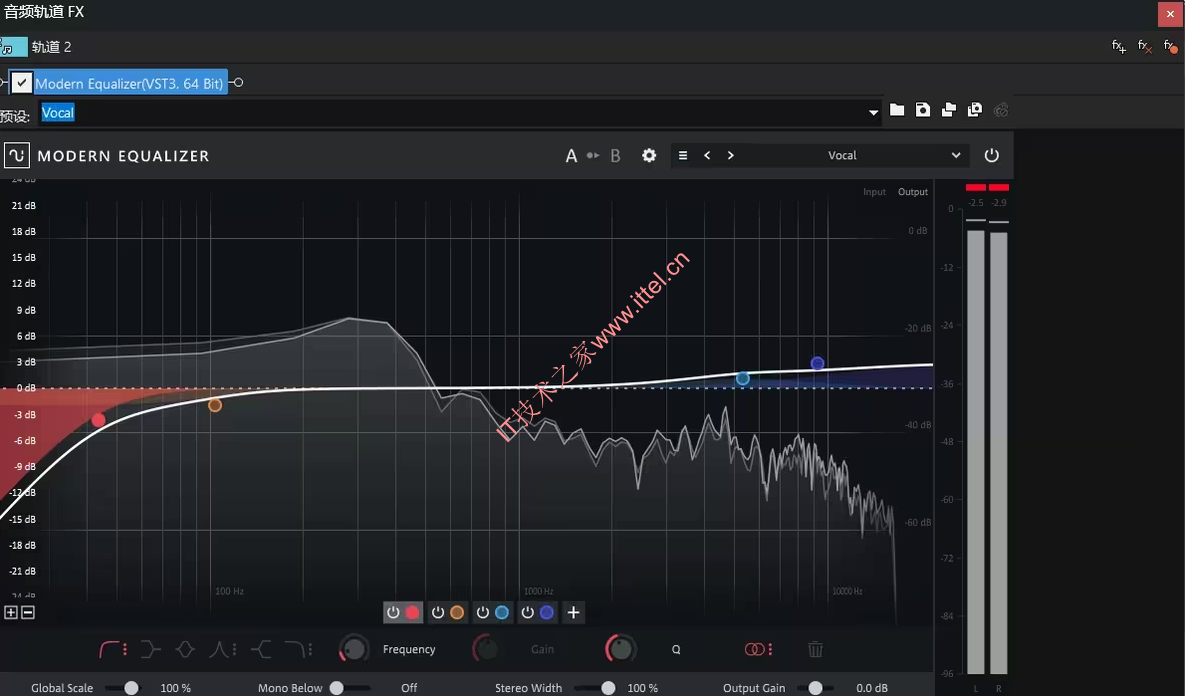Click the stereo linked-circles channel mode icon

click(x=754, y=649)
